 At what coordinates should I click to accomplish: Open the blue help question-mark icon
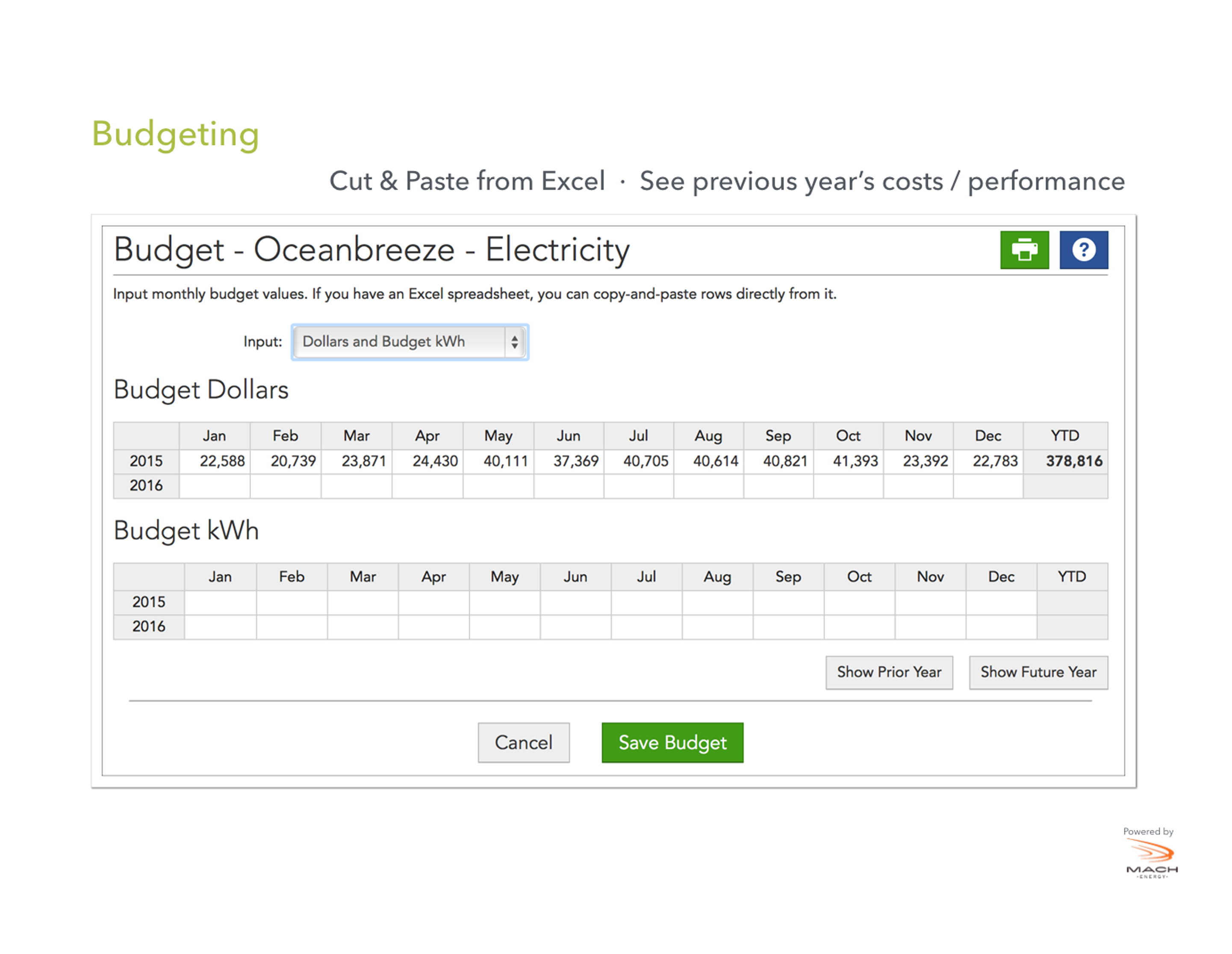[1083, 250]
